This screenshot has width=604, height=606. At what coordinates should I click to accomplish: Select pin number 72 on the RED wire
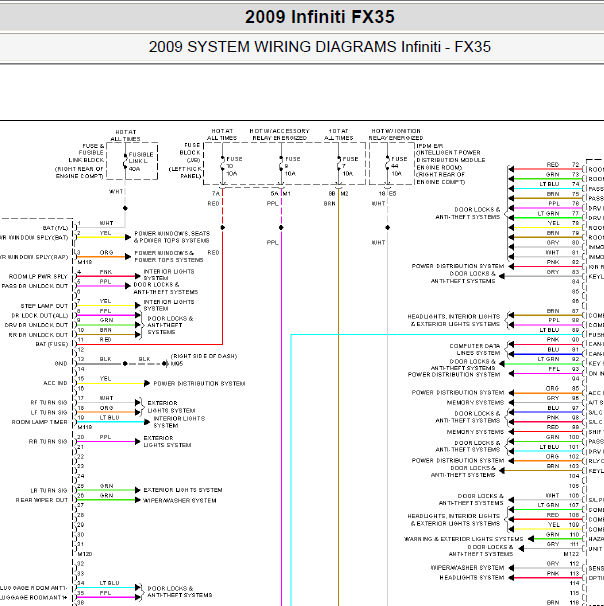pyautogui.click(x=575, y=165)
